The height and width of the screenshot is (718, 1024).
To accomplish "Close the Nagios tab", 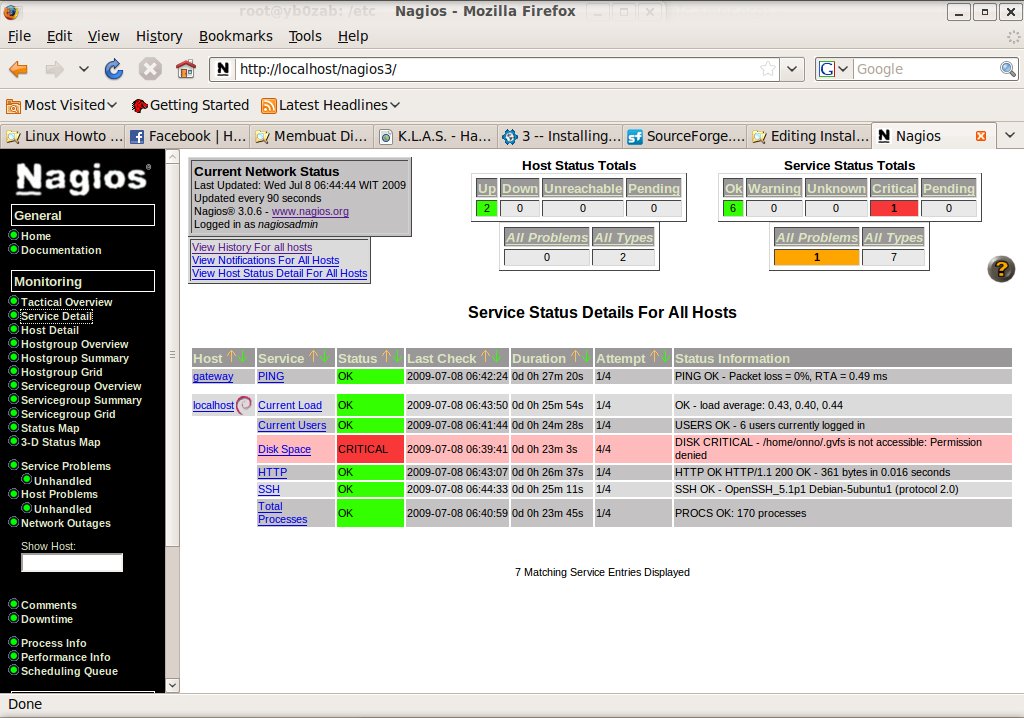I will tap(980, 136).
